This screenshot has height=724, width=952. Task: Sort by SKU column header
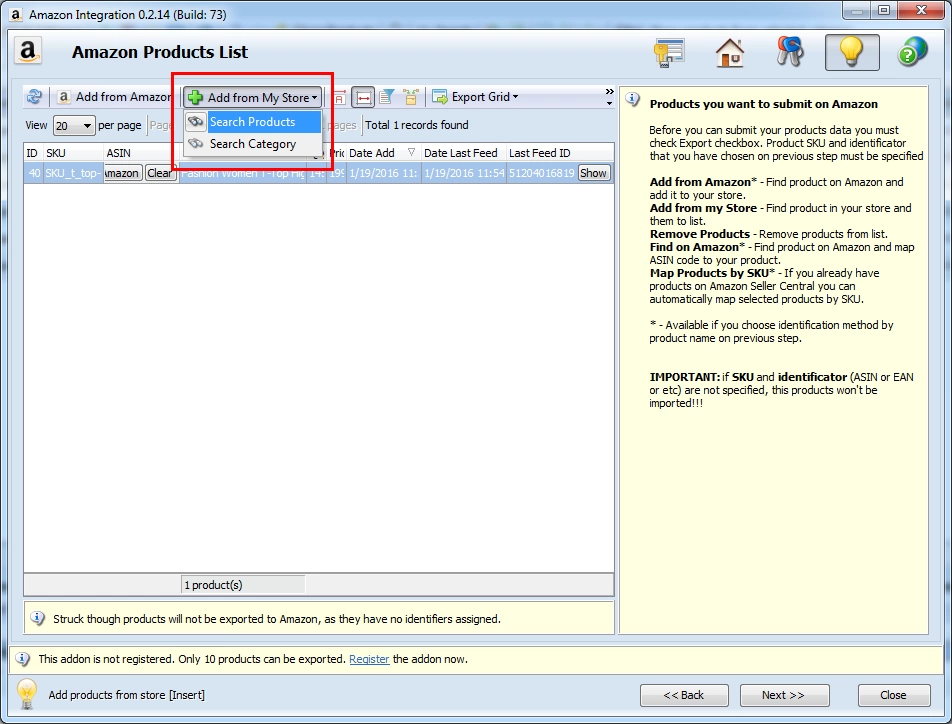[73, 153]
